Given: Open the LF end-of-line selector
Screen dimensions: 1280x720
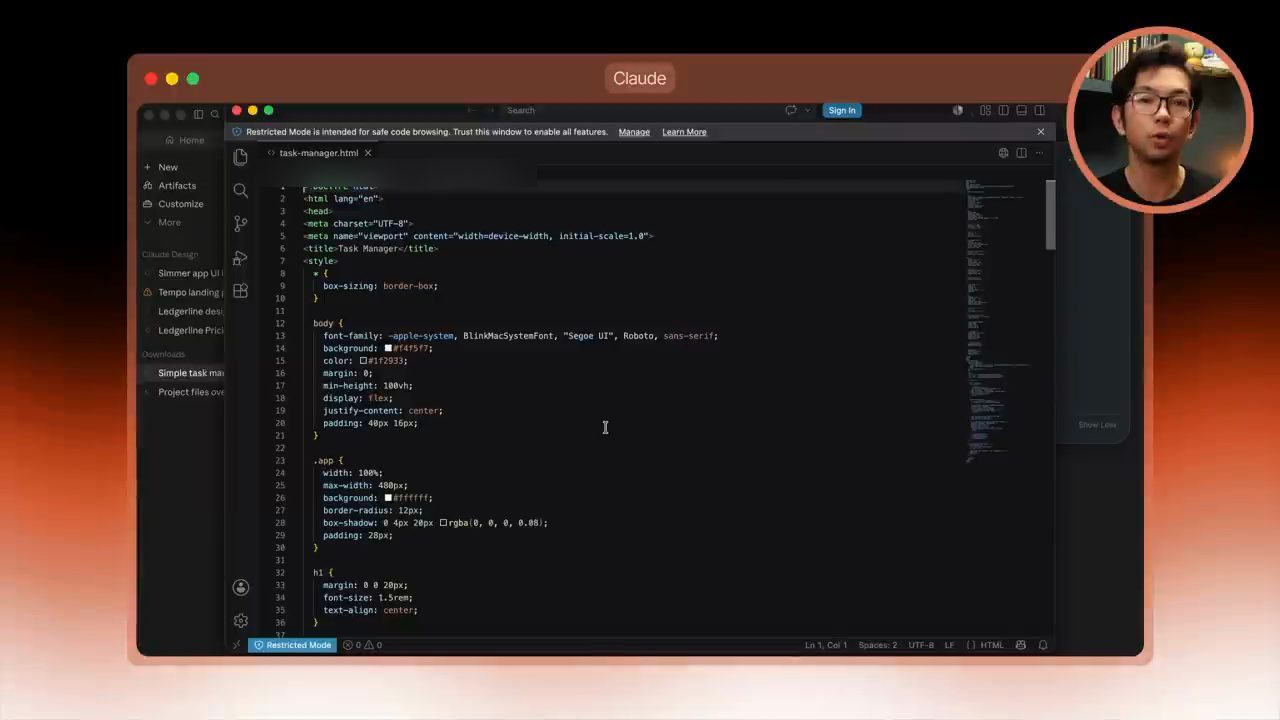Looking at the screenshot, I should [950, 645].
